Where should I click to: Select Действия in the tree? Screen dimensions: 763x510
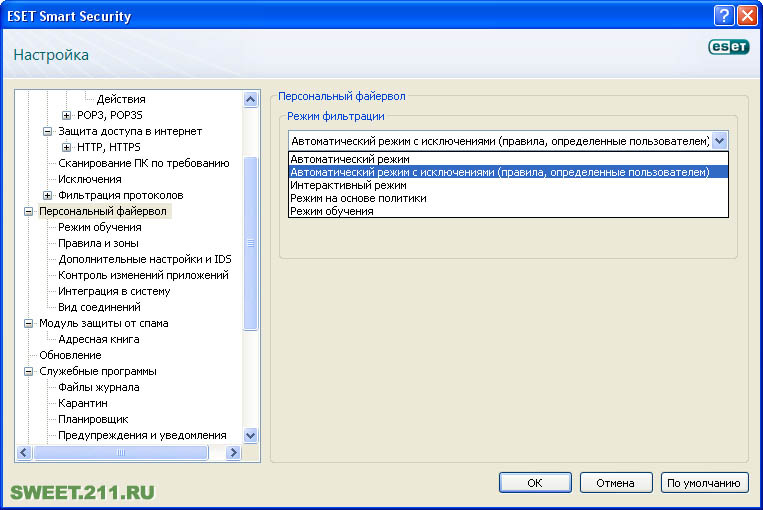pos(121,99)
